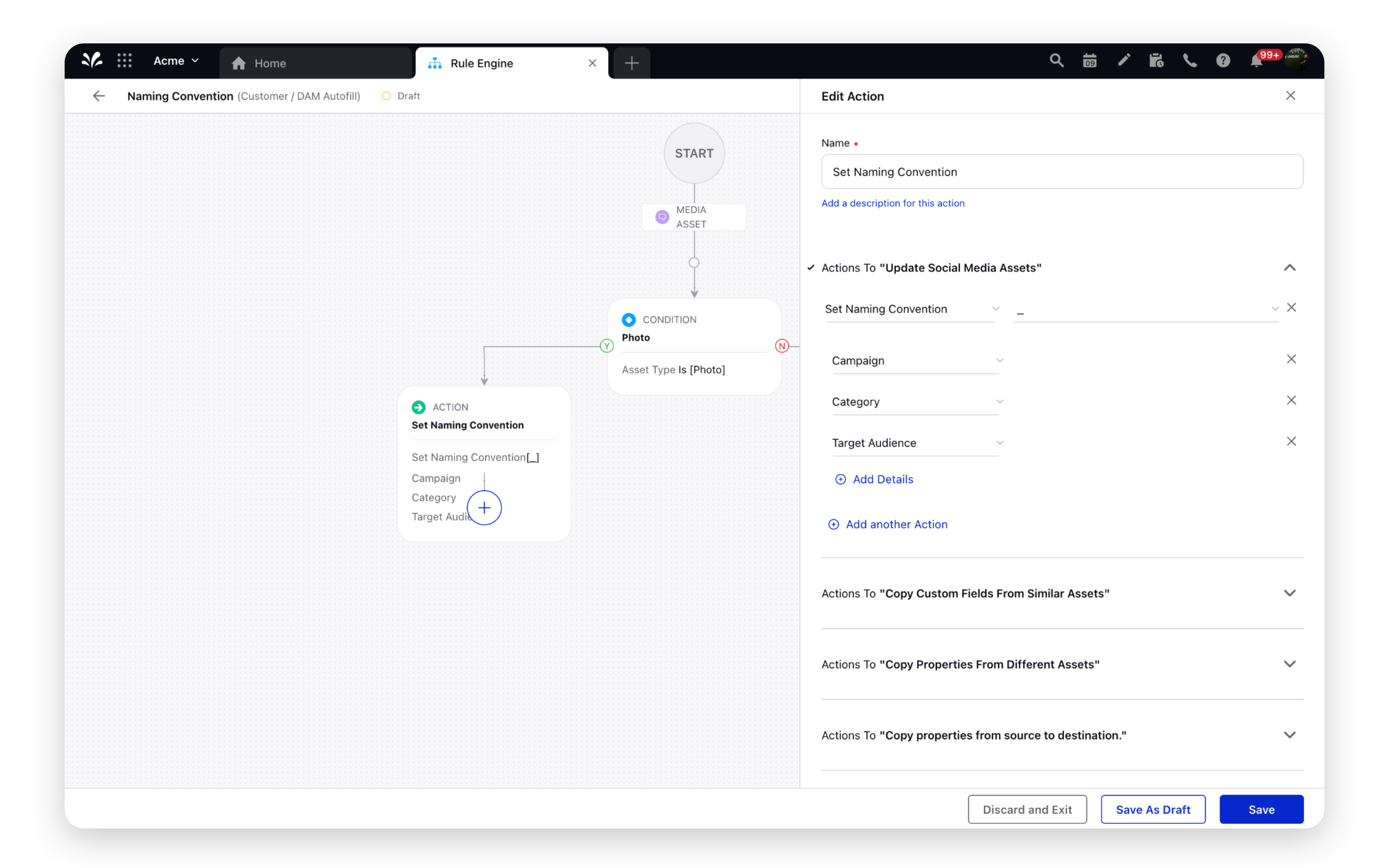Click the Name input field
Image resolution: width=1389 pixels, height=868 pixels.
tap(1062, 172)
